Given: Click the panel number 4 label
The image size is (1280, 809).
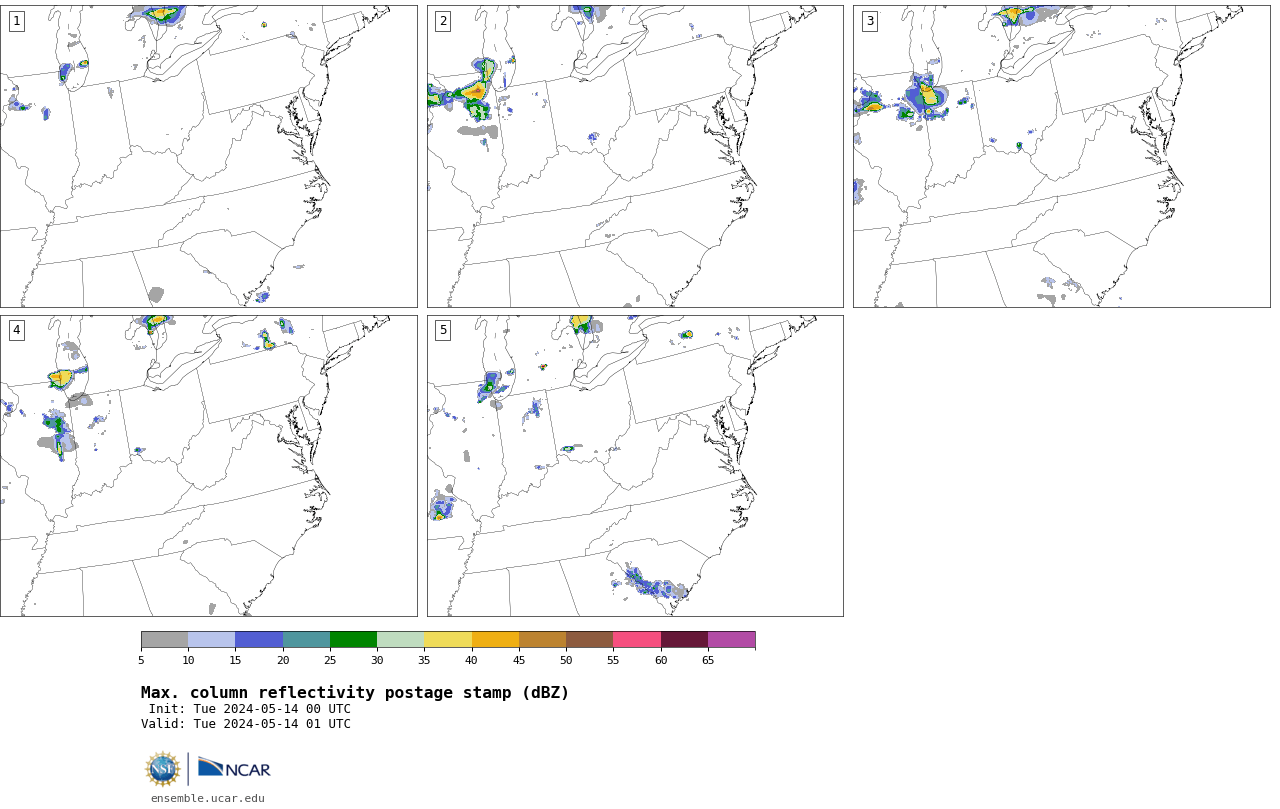Looking at the screenshot, I should point(16,330).
